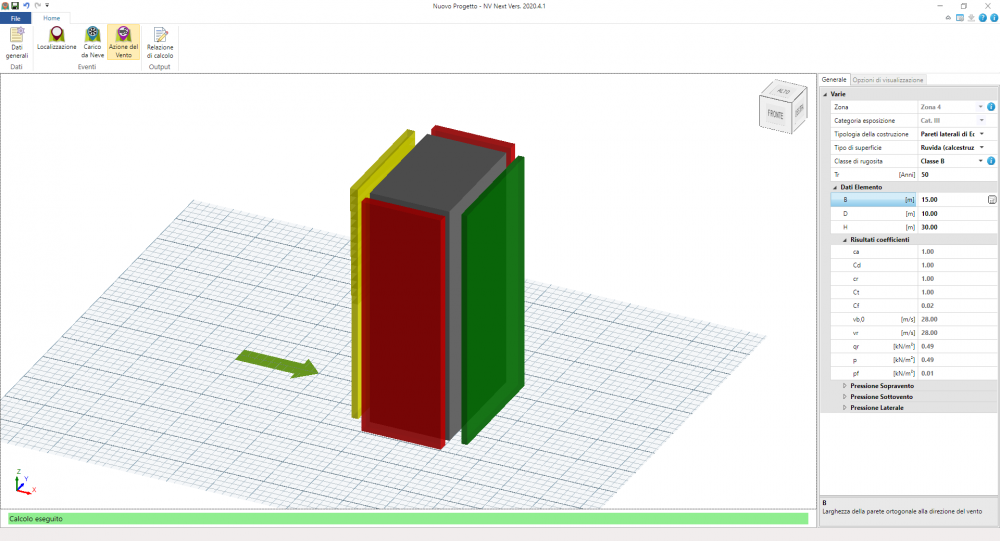Open the Categoria esposizione dropdown

pos(982,120)
